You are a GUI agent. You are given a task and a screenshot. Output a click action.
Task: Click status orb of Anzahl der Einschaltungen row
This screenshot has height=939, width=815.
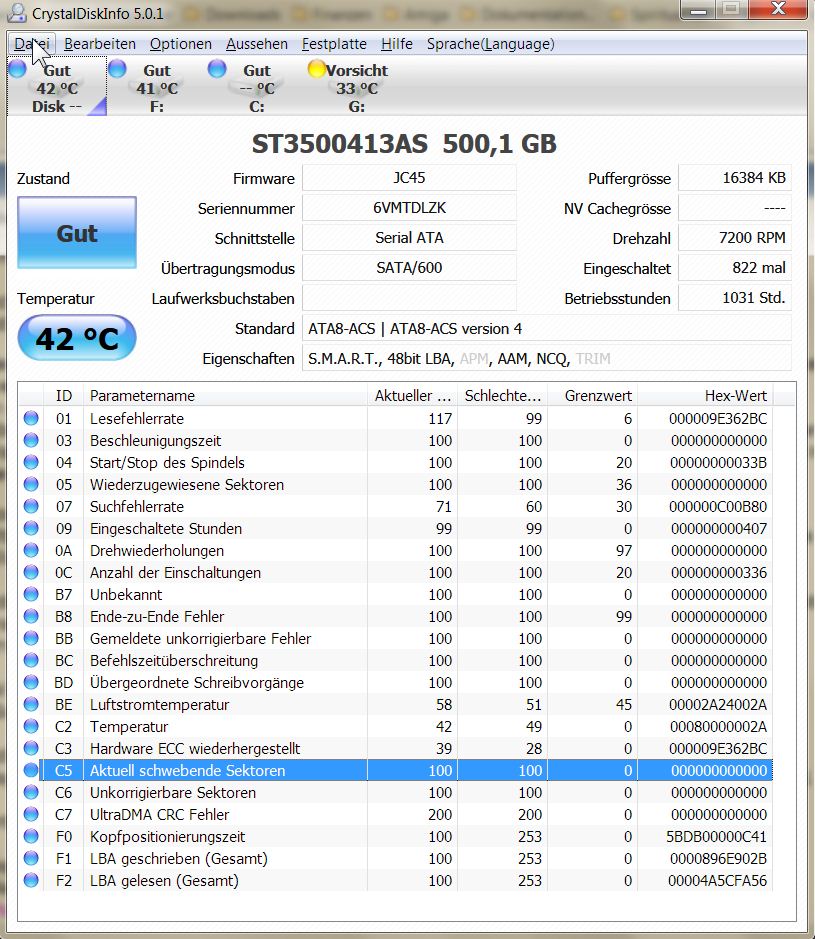coord(31,572)
